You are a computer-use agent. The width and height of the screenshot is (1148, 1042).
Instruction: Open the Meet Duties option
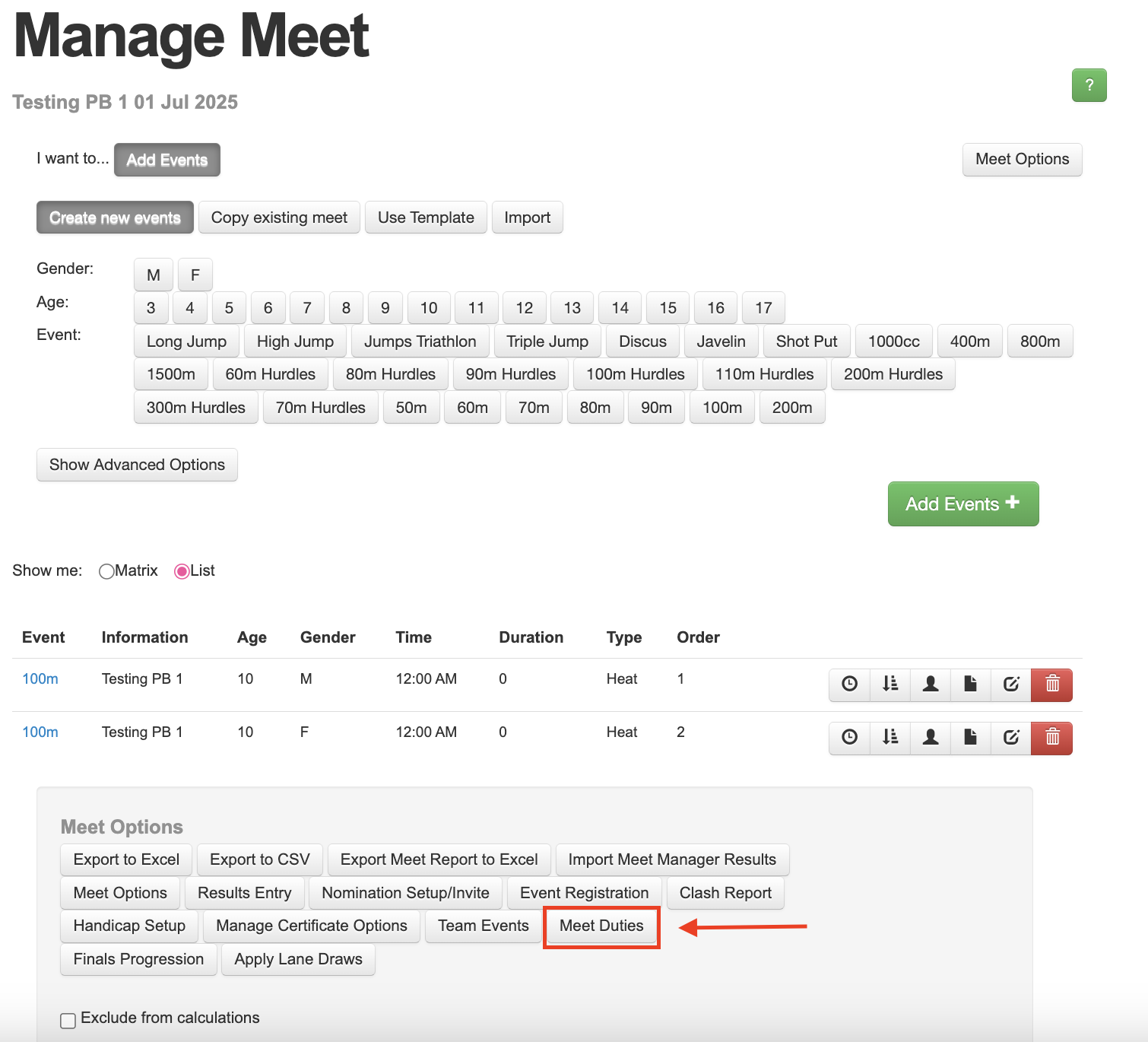pos(601,926)
